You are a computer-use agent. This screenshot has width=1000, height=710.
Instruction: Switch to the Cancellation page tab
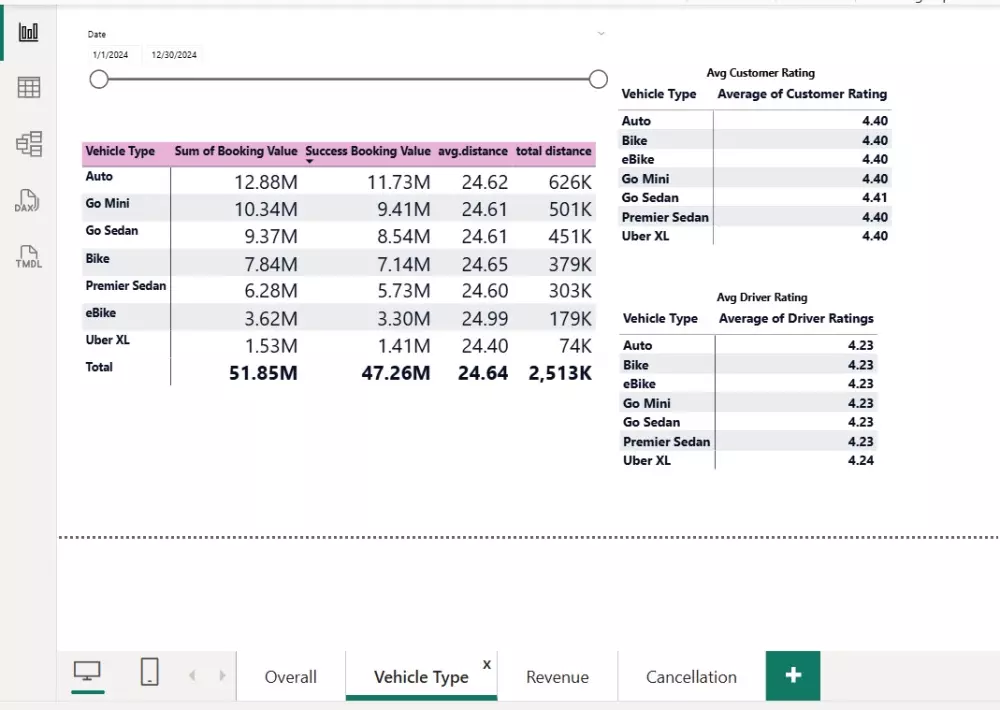691,677
